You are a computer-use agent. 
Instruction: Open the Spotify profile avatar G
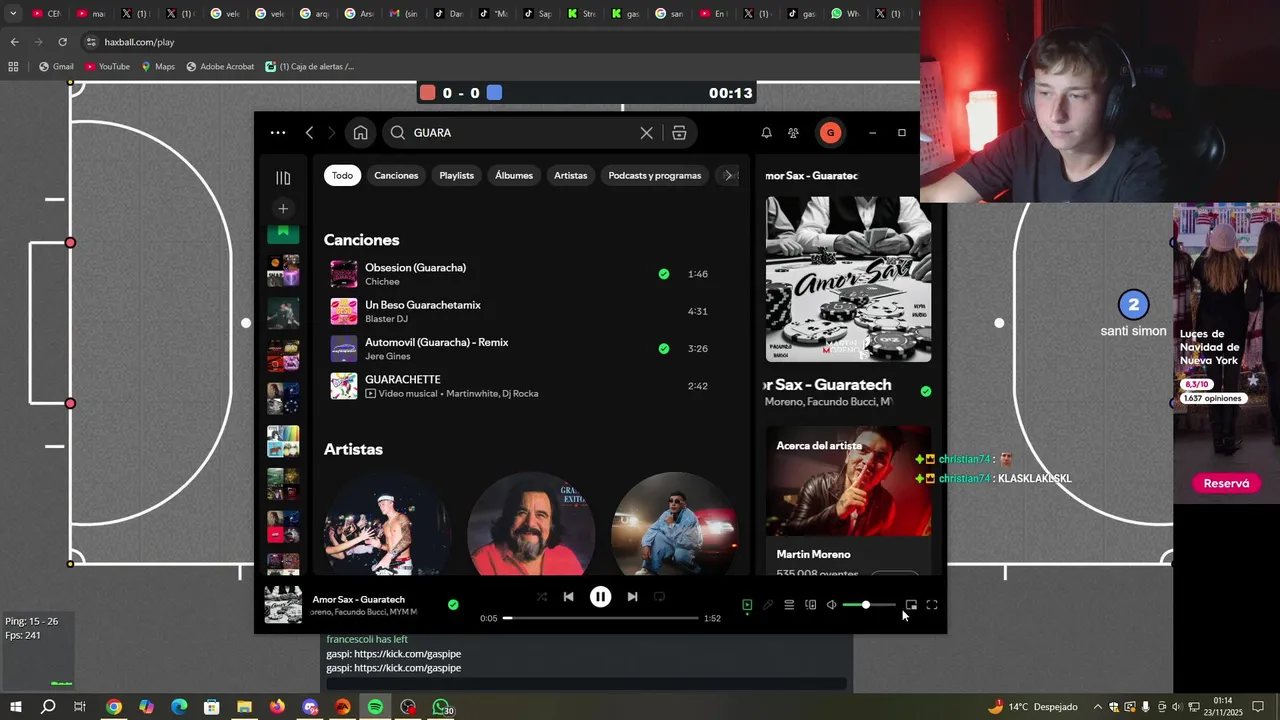(x=830, y=133)
